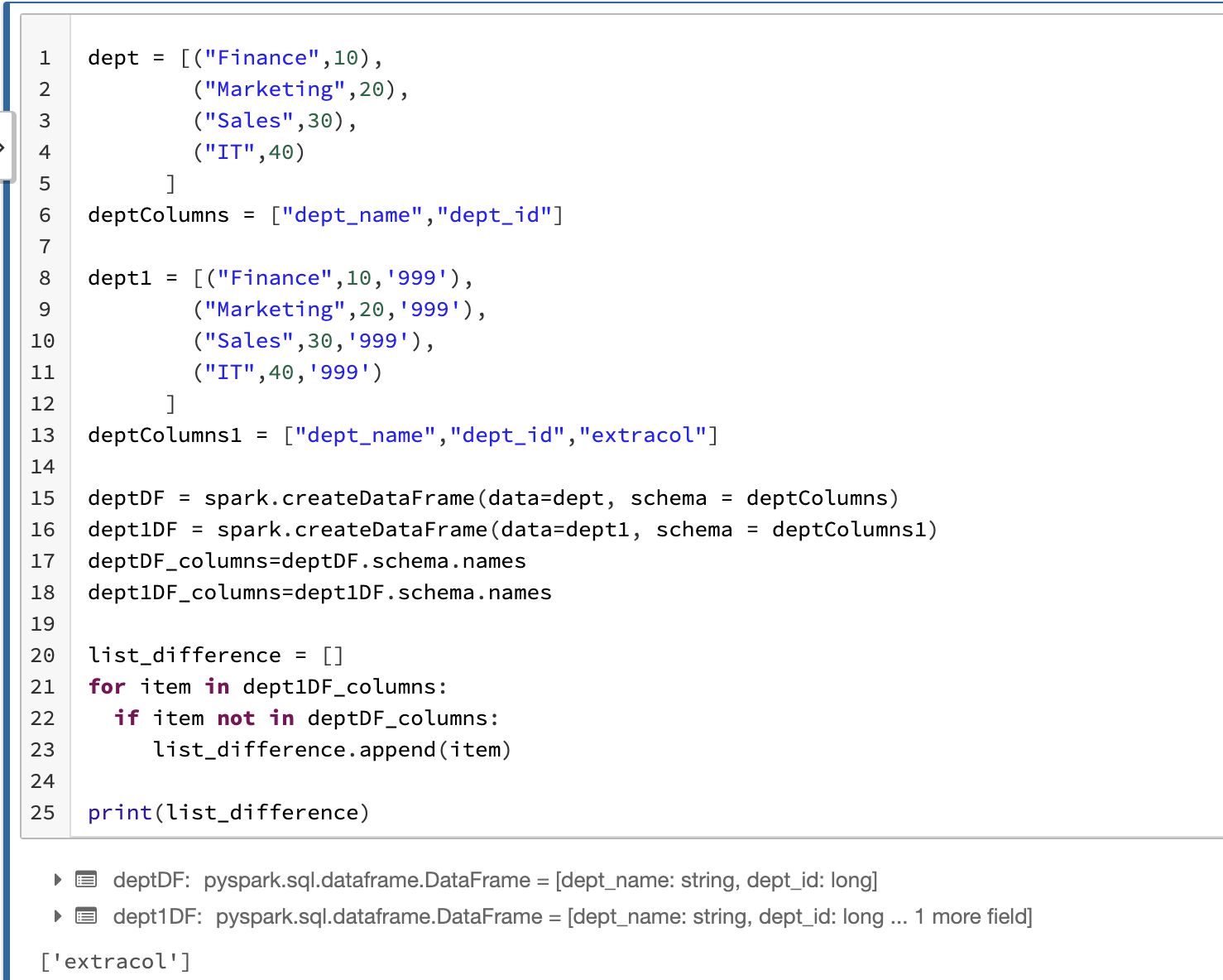Click the deptDF_columns=deptDF.schema.names line
This screenshot has height=980, width=1223.
pos(307,560)
